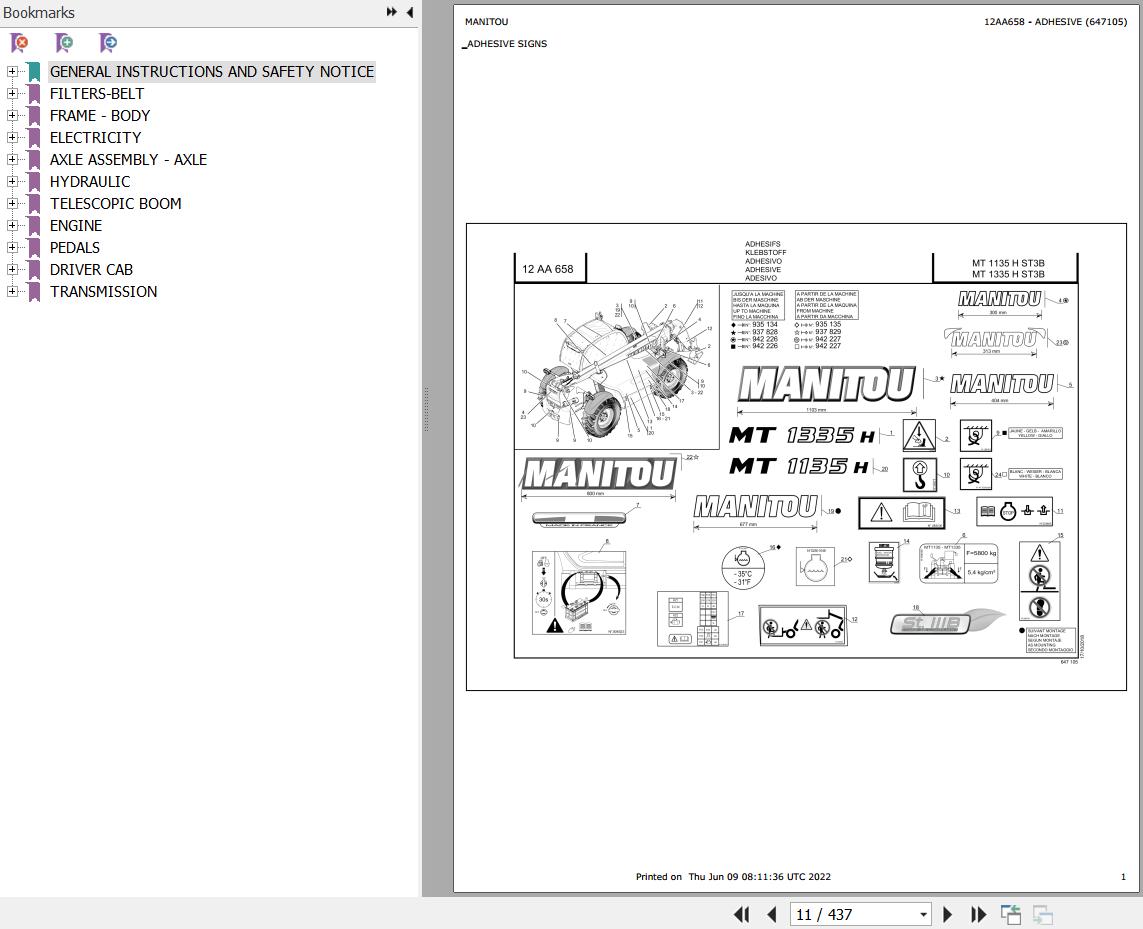Open the ELECTRICITY bookmark
Viewport: 1143px width, 929px height.
click(95, 137)
